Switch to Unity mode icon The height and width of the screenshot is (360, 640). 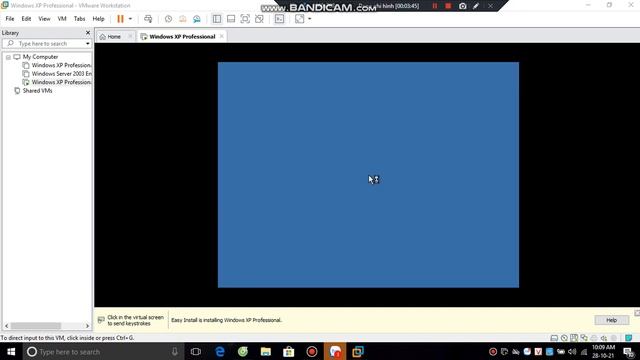[x=259, y=19]
